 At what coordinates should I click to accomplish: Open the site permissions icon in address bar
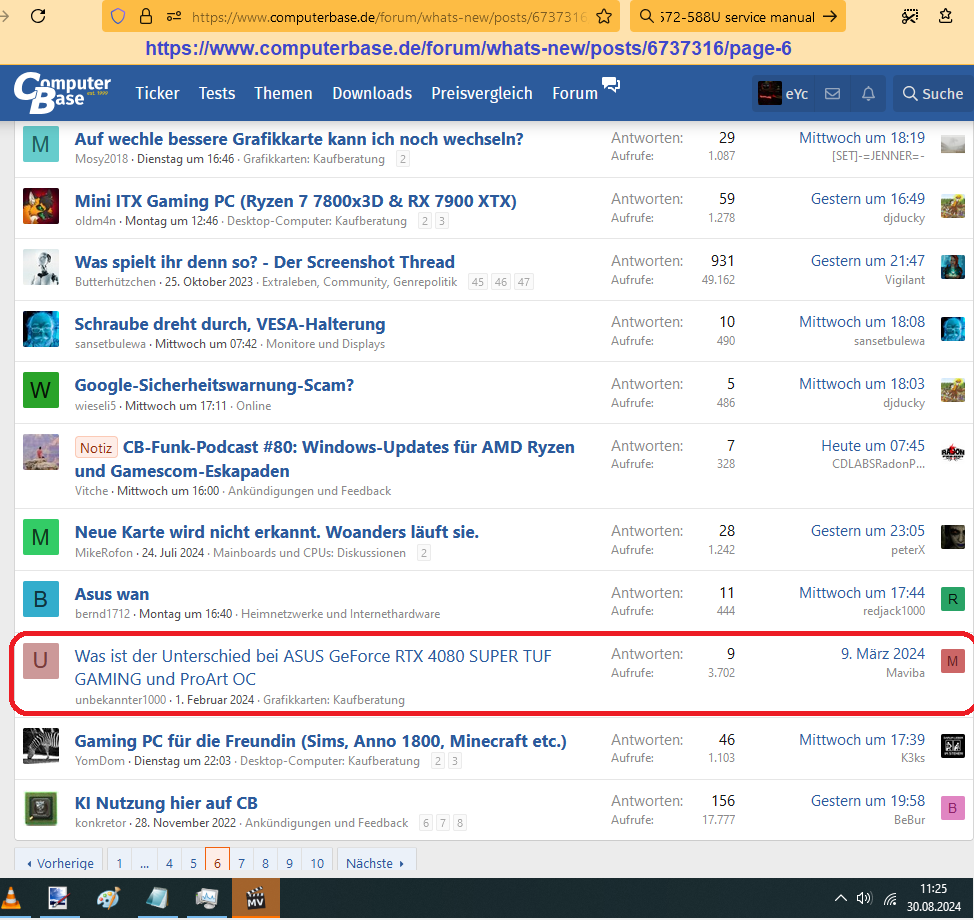tap(173, 16)
